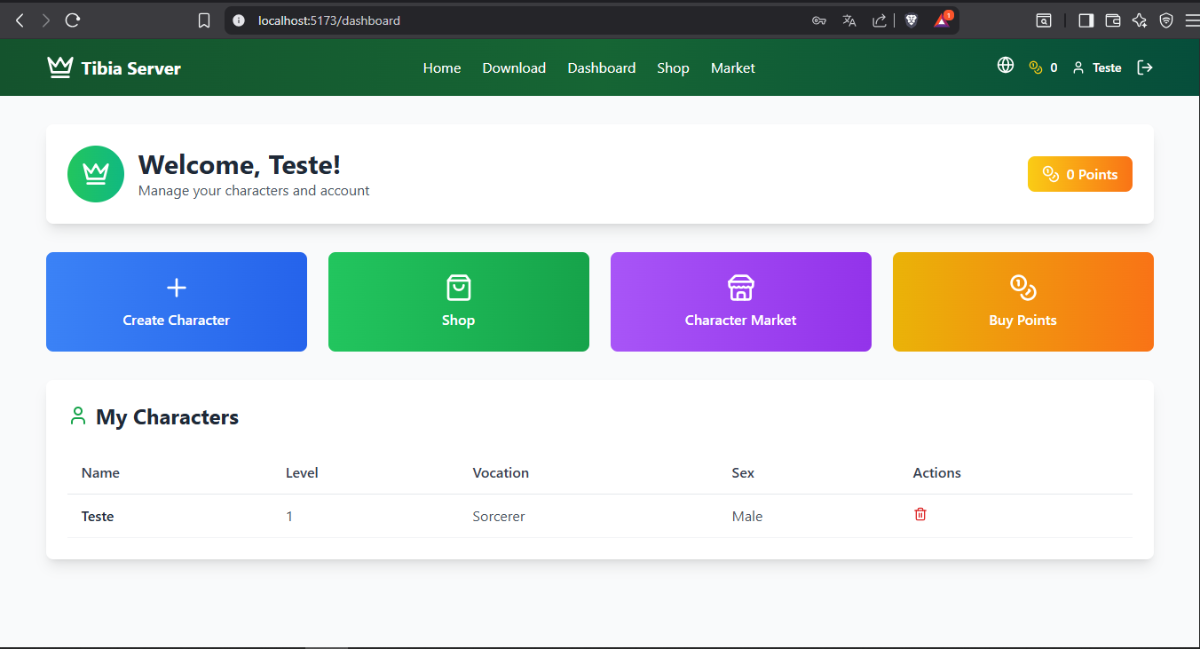The width and height of the screenshot is (1200, 649).
Task: Click the Tibia Server crown logo
Action: click(x=60, y=67)
